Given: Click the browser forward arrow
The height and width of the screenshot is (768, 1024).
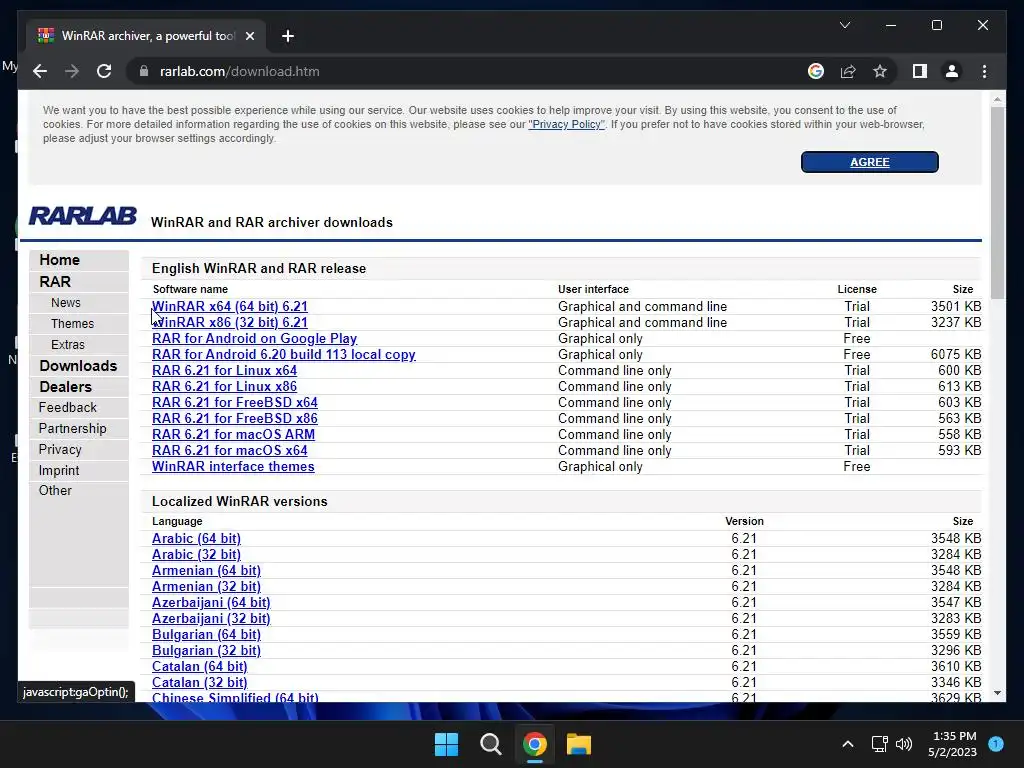Looking at the screenshot, I should (x=72, y=71).
